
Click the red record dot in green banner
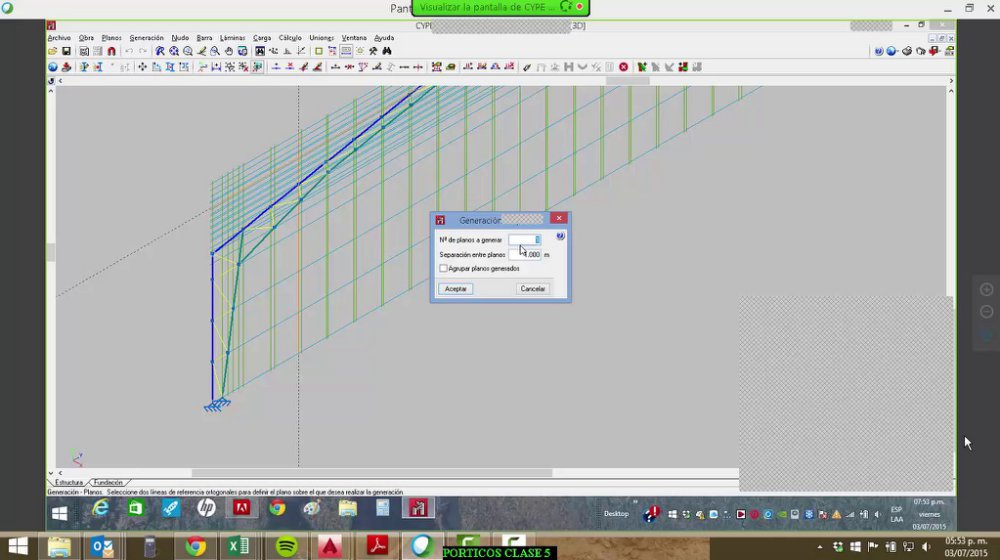click(580, 6)
